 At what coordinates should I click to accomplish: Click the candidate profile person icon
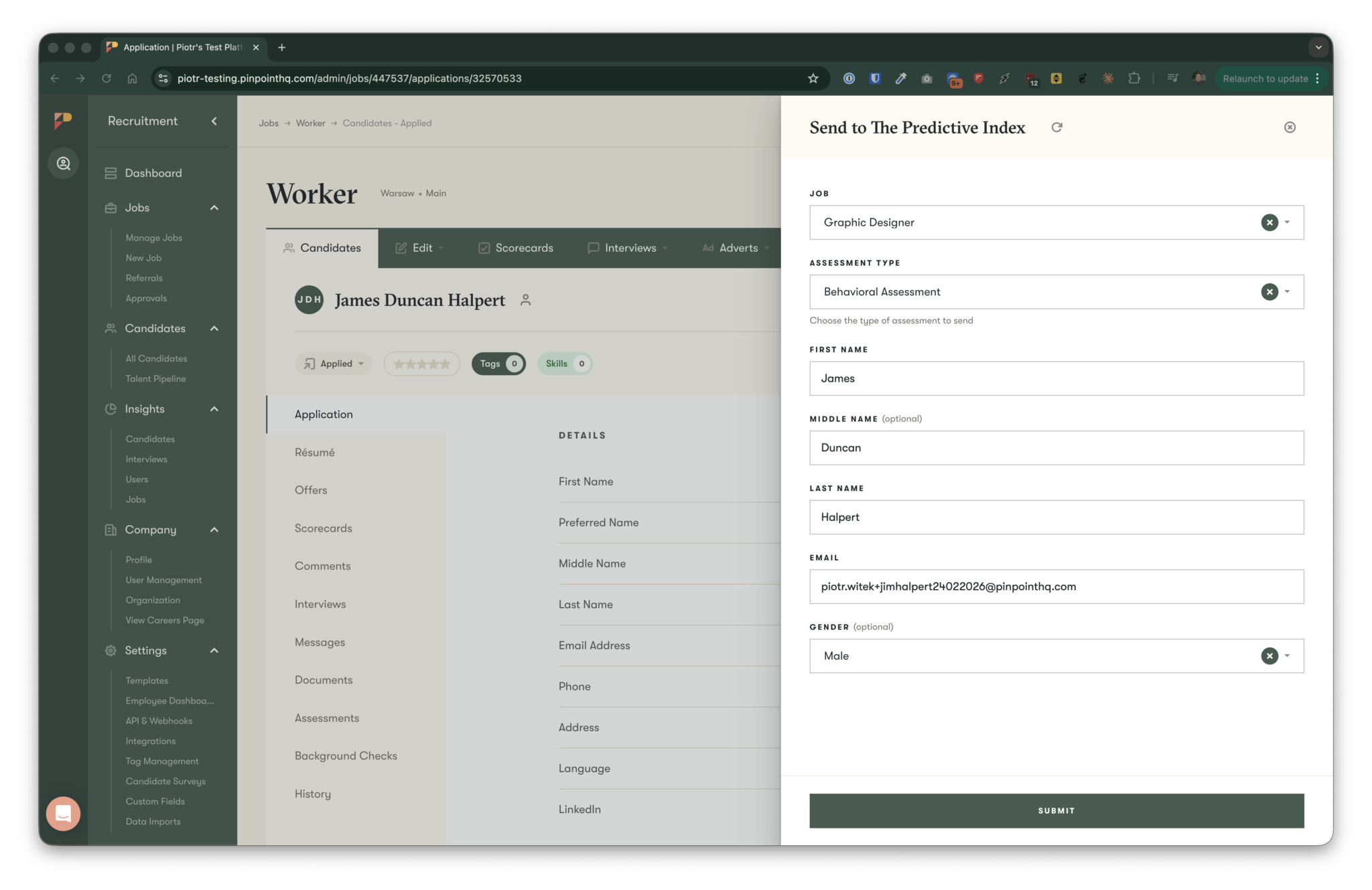coord(526,300)
